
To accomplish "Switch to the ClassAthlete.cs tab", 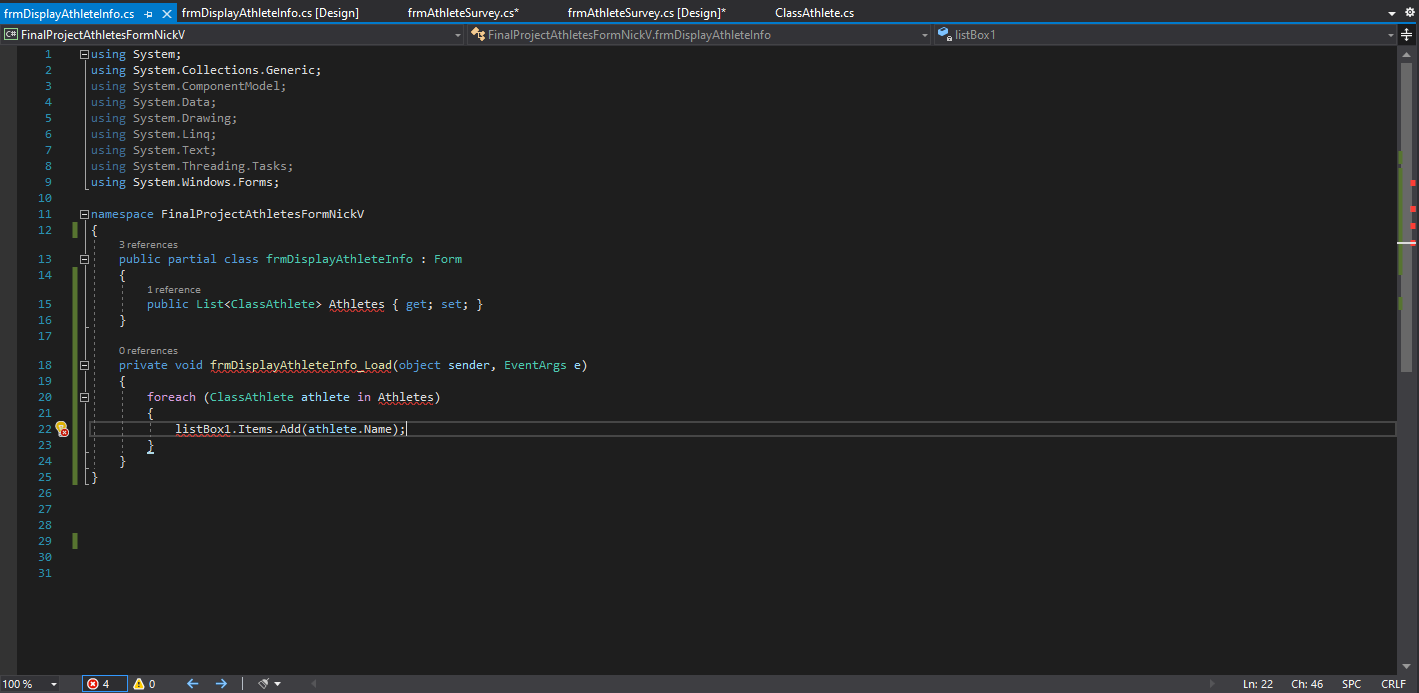I will coord(814,13).
